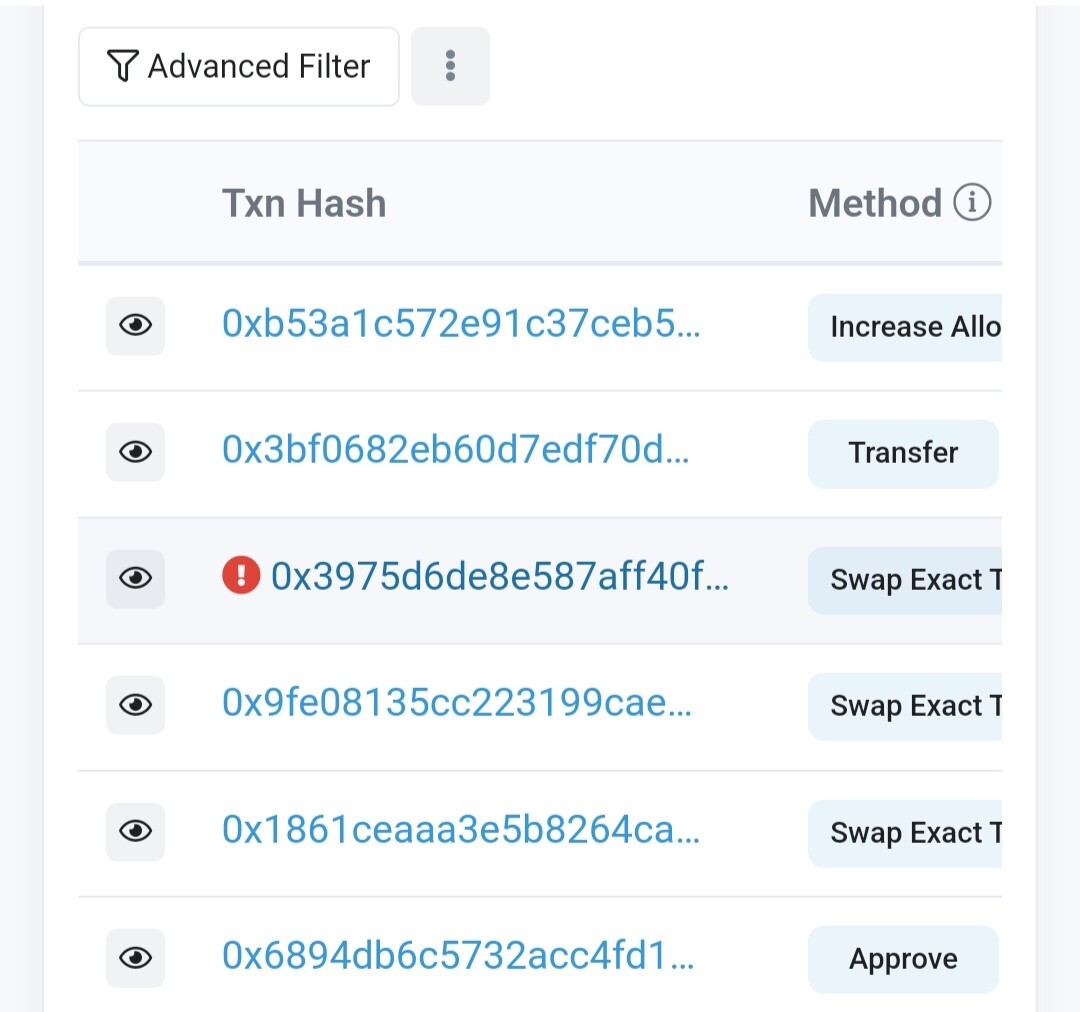Preview transaction 0x9fe08135cc22 with eye icon
The width and height of the screenshot is (1080, 1012).
pyautogui.click(x=135, y=705)
